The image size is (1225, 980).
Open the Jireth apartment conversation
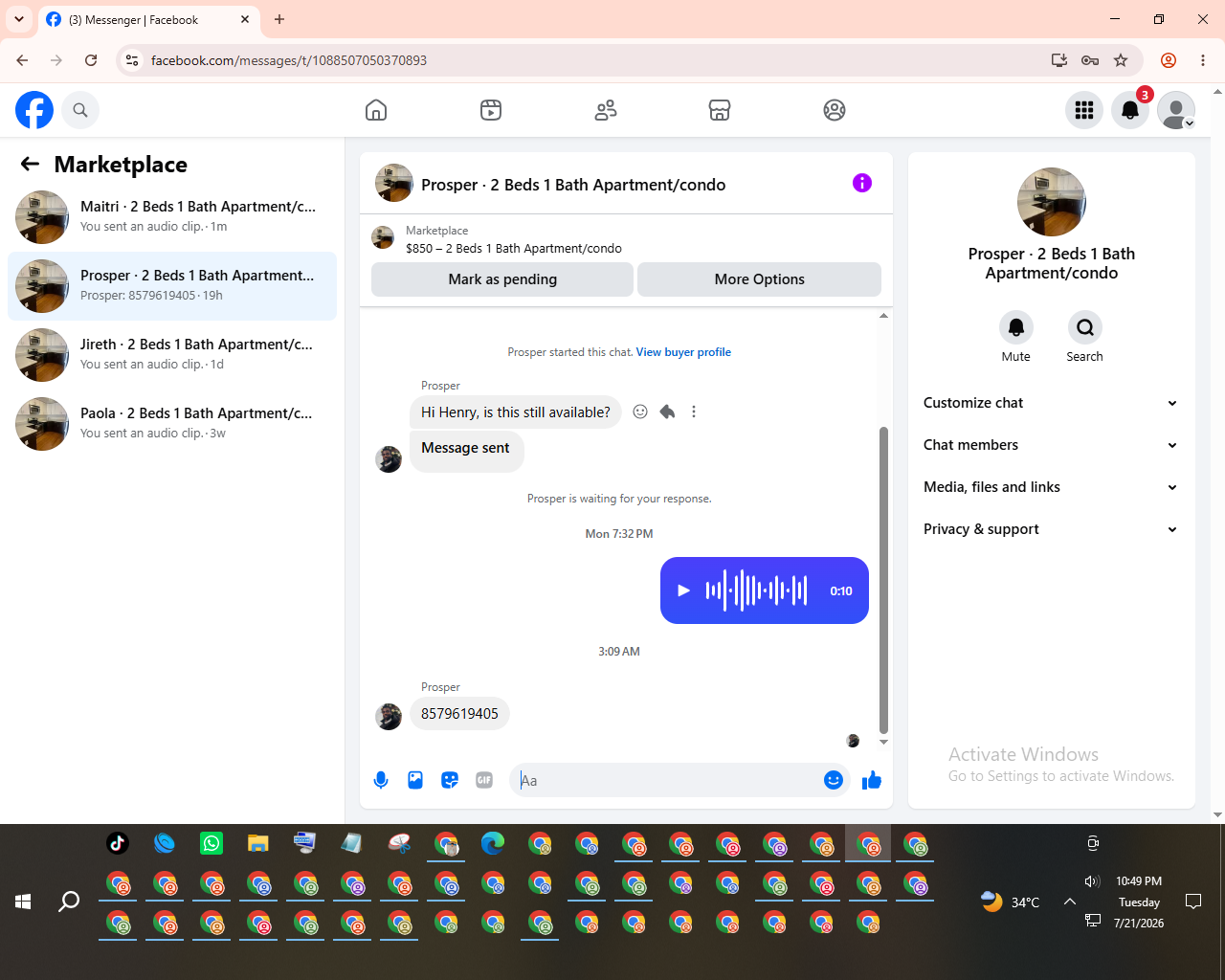pos(172,355)
